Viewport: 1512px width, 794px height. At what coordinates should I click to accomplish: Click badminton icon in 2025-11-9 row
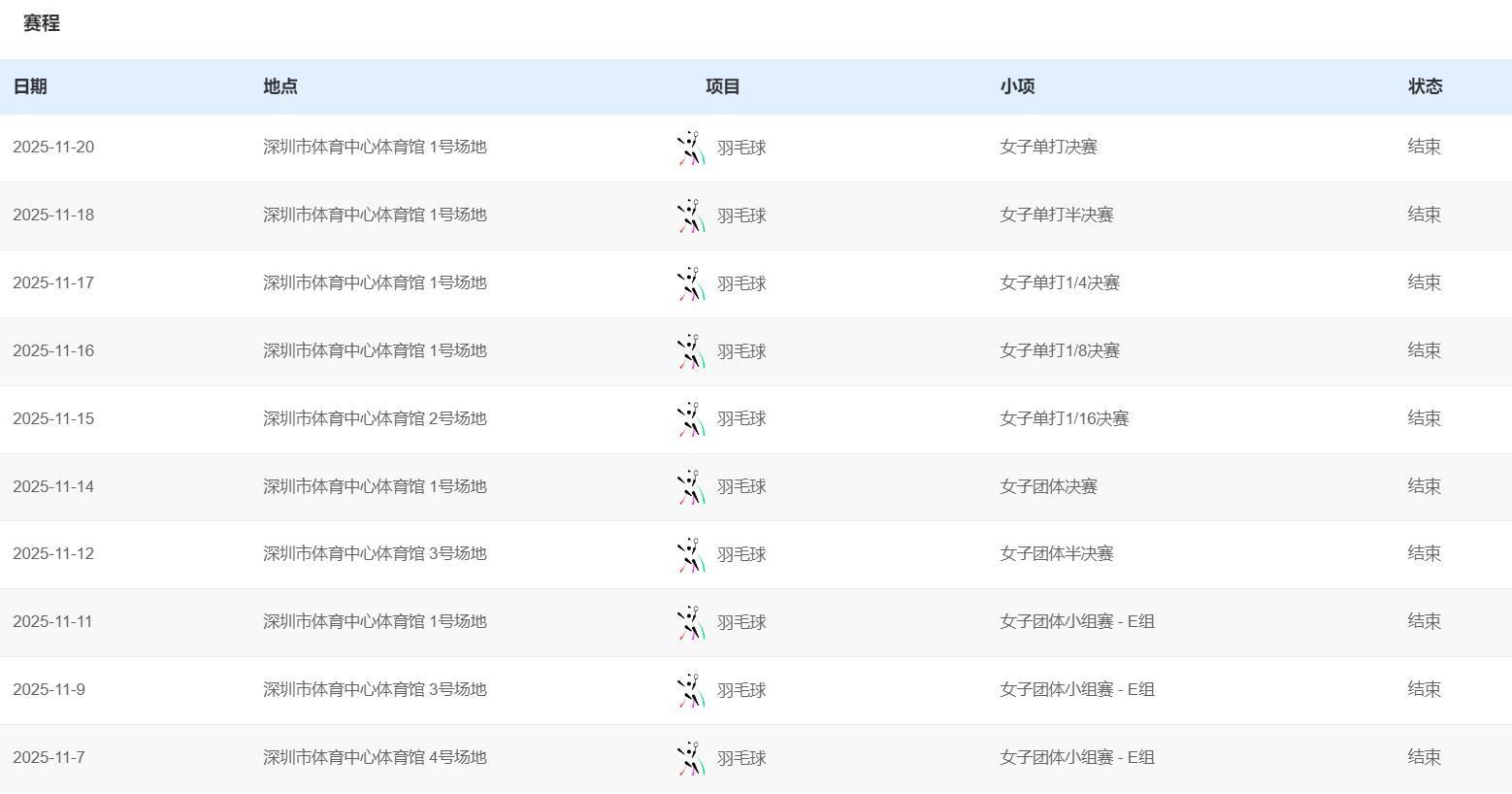[691, 690]
